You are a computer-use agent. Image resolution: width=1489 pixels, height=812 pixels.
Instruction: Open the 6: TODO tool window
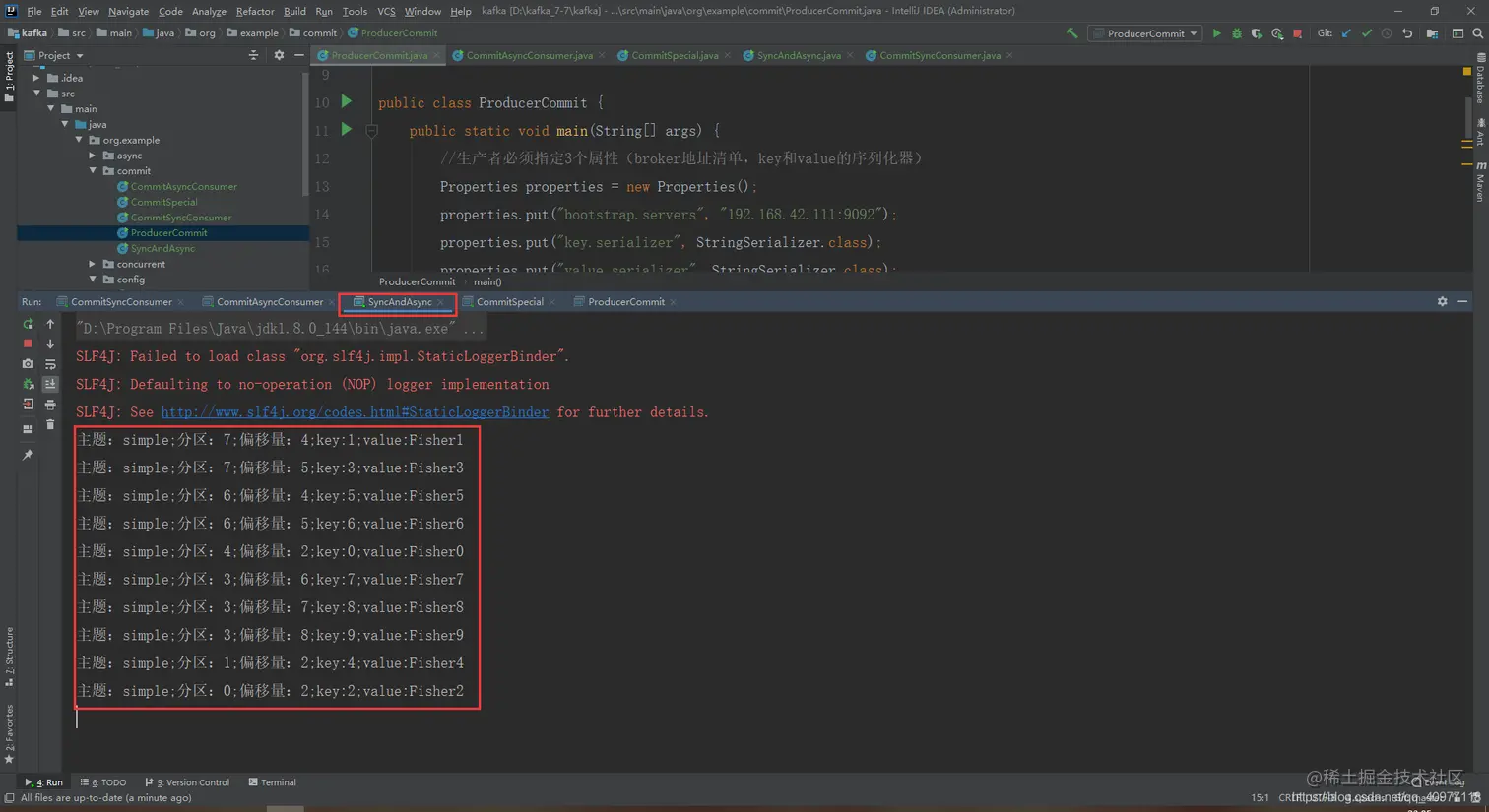click(x=103, y=782)
